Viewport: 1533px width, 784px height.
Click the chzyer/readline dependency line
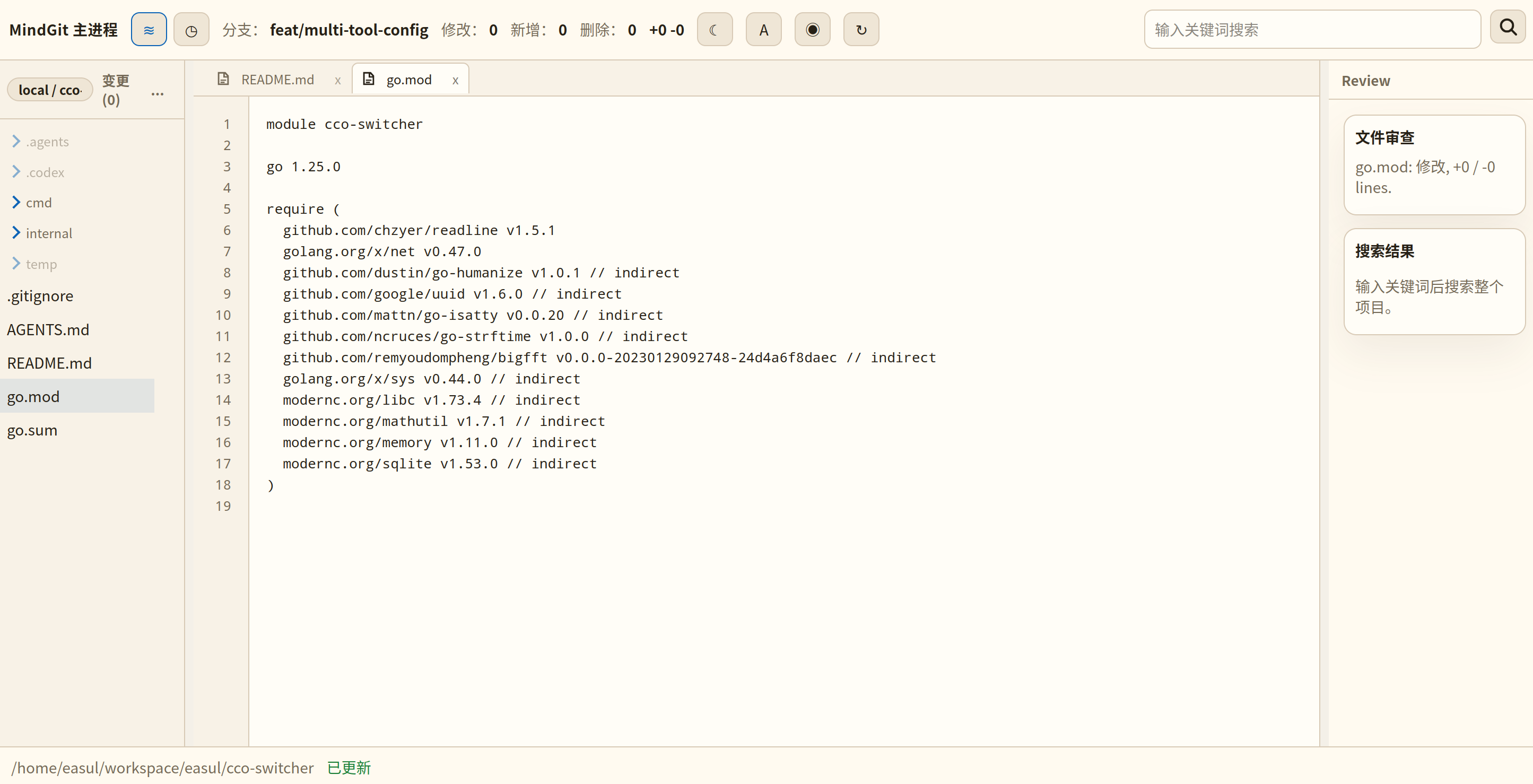(419, 230)
